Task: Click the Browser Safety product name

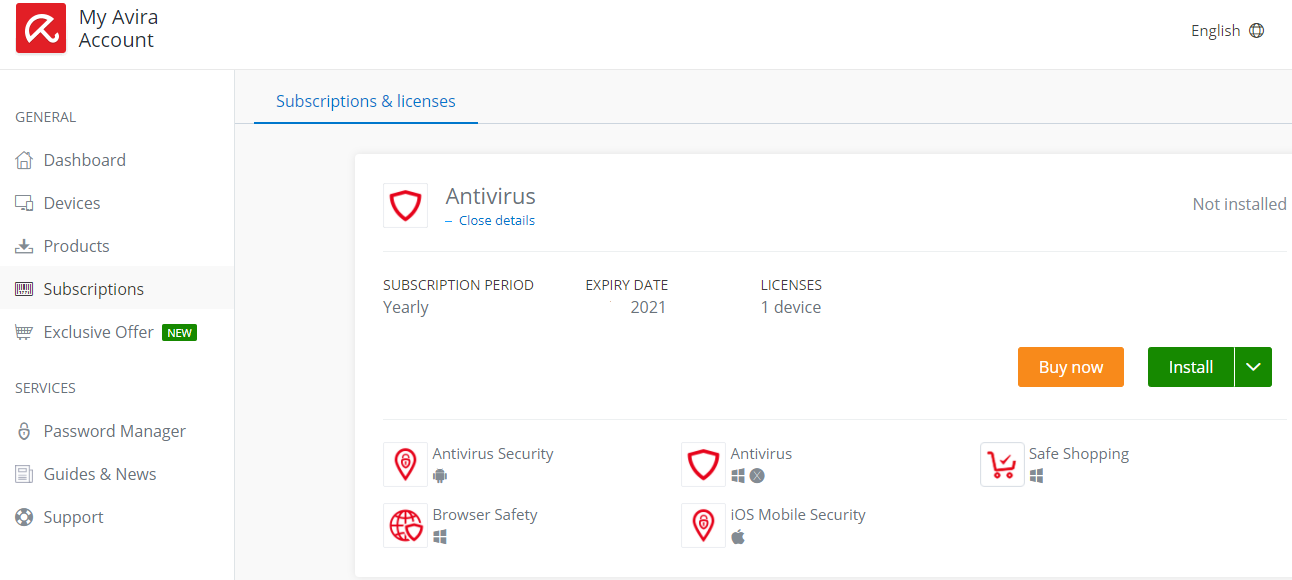Action: coord(485,515)
